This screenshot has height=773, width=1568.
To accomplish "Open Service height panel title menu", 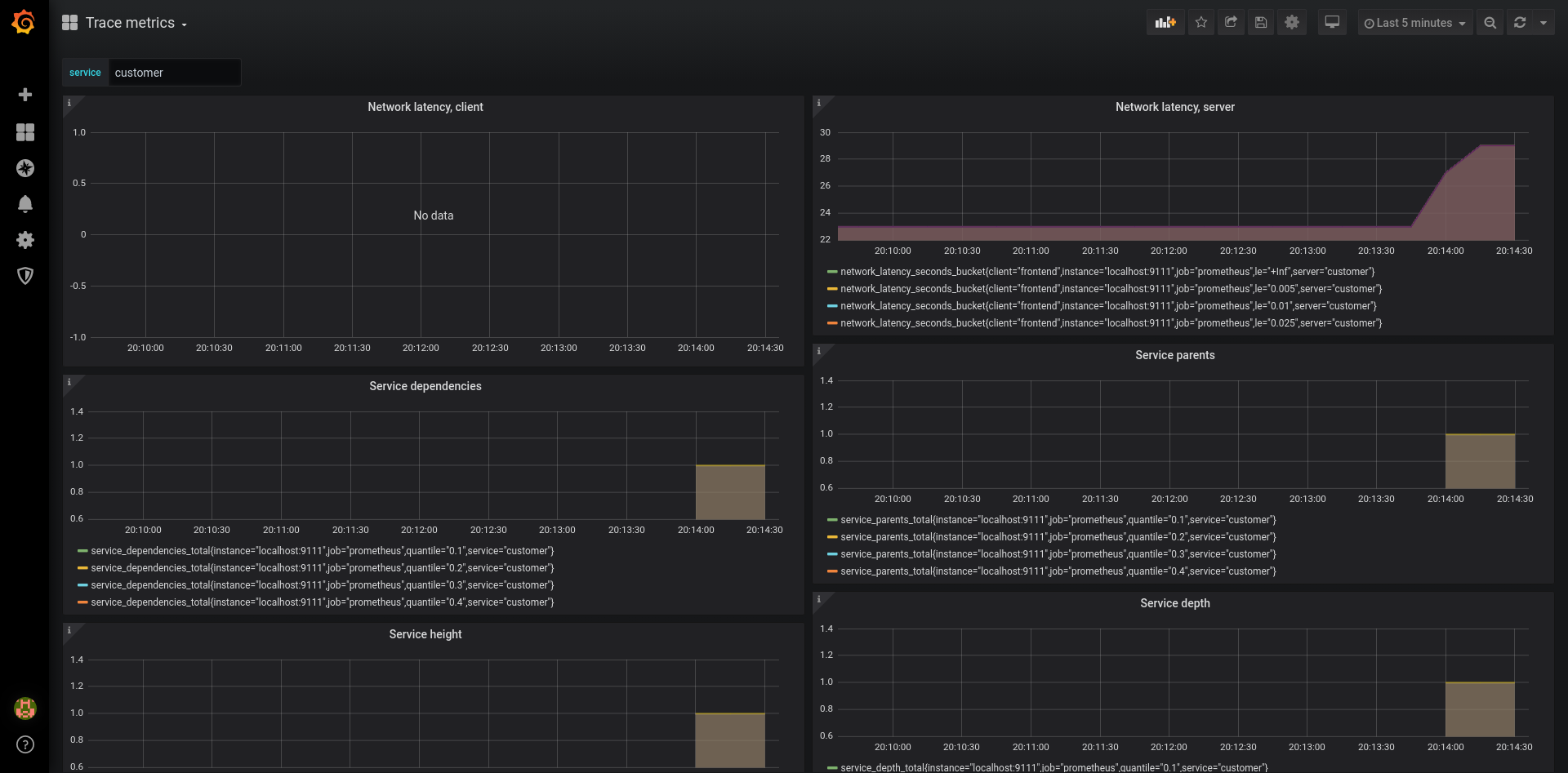I will [x=425, y=634].
